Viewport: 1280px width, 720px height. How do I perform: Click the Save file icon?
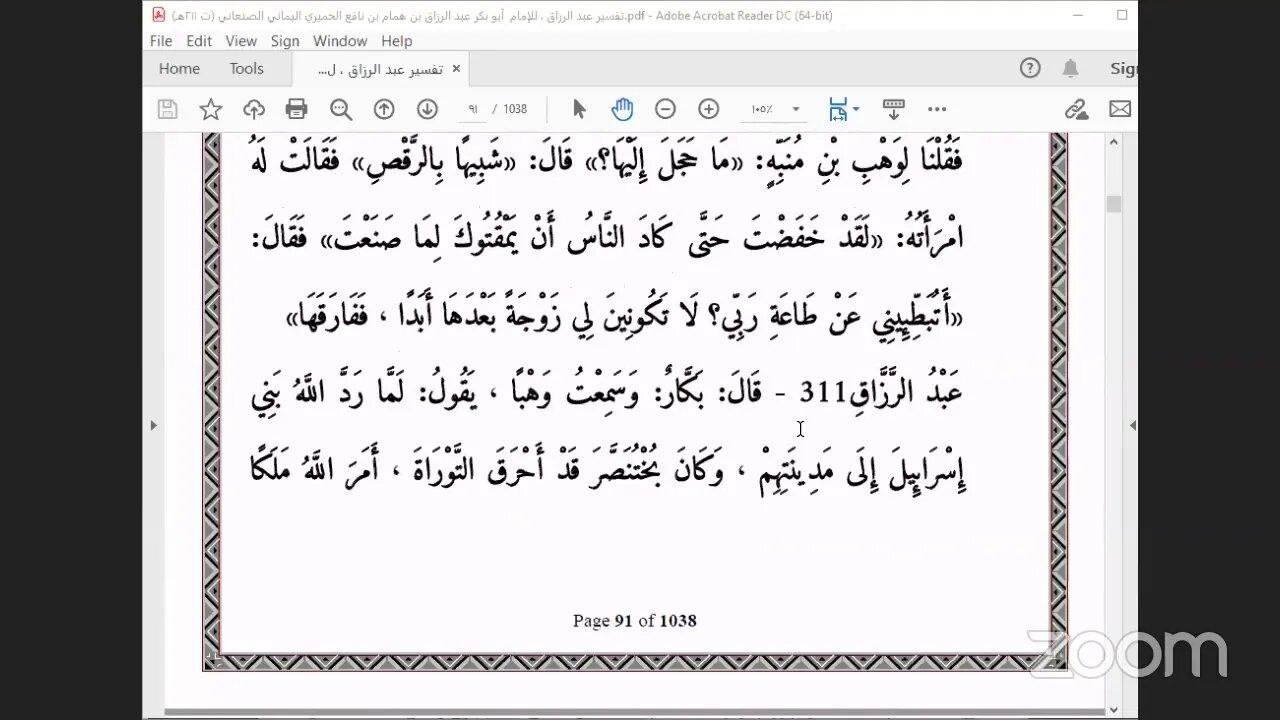pyautogui.click(x=168, y=110)
